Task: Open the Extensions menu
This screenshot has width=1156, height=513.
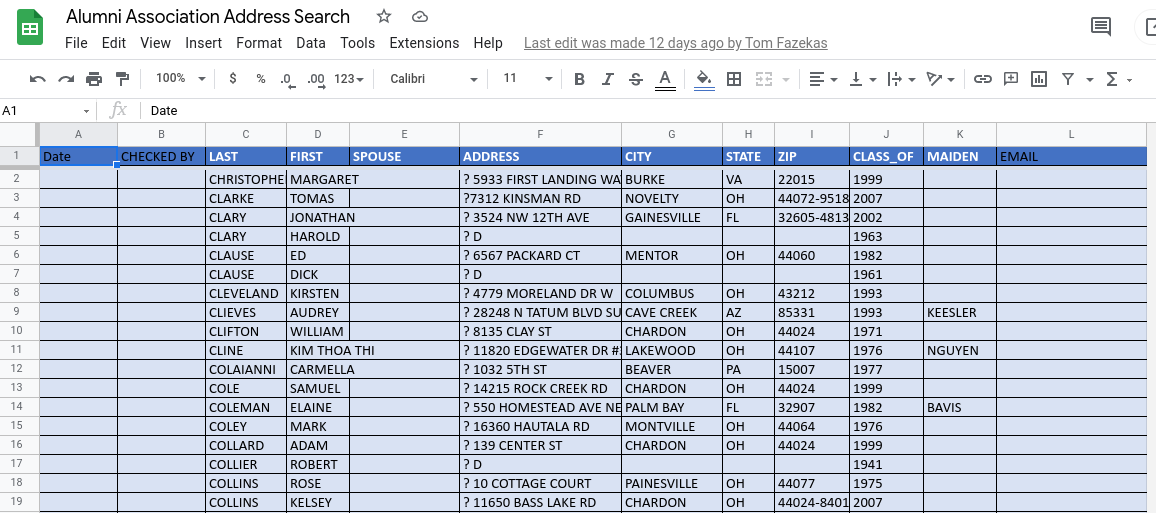Action: click(424, 43)
